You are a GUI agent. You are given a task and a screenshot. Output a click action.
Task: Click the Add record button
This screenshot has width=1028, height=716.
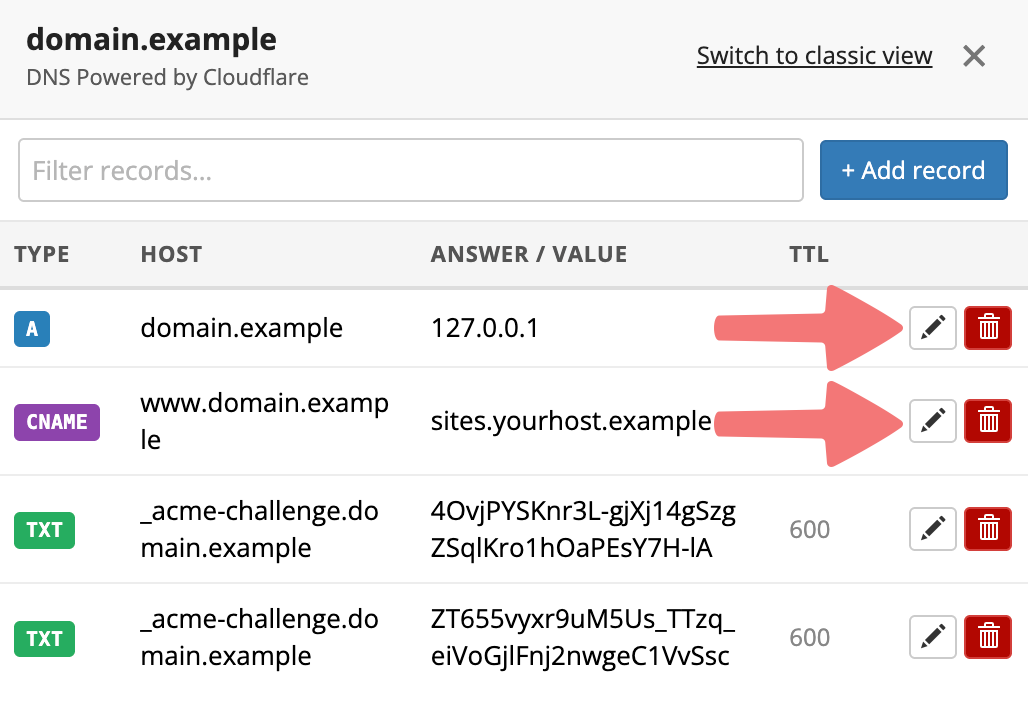pos(913,171)
